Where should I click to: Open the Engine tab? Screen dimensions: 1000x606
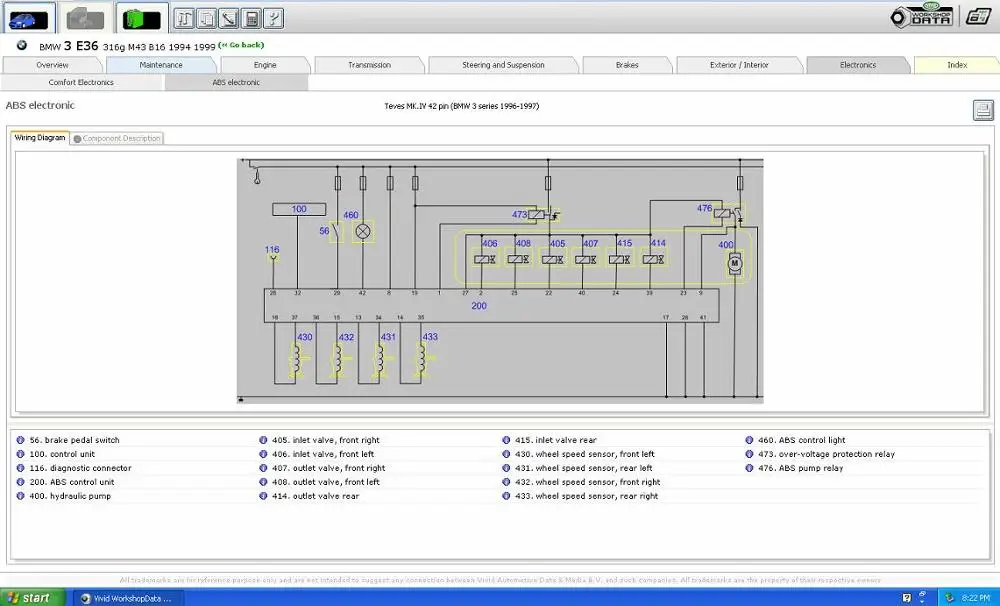pyautogui.click(x=265, y=65)
